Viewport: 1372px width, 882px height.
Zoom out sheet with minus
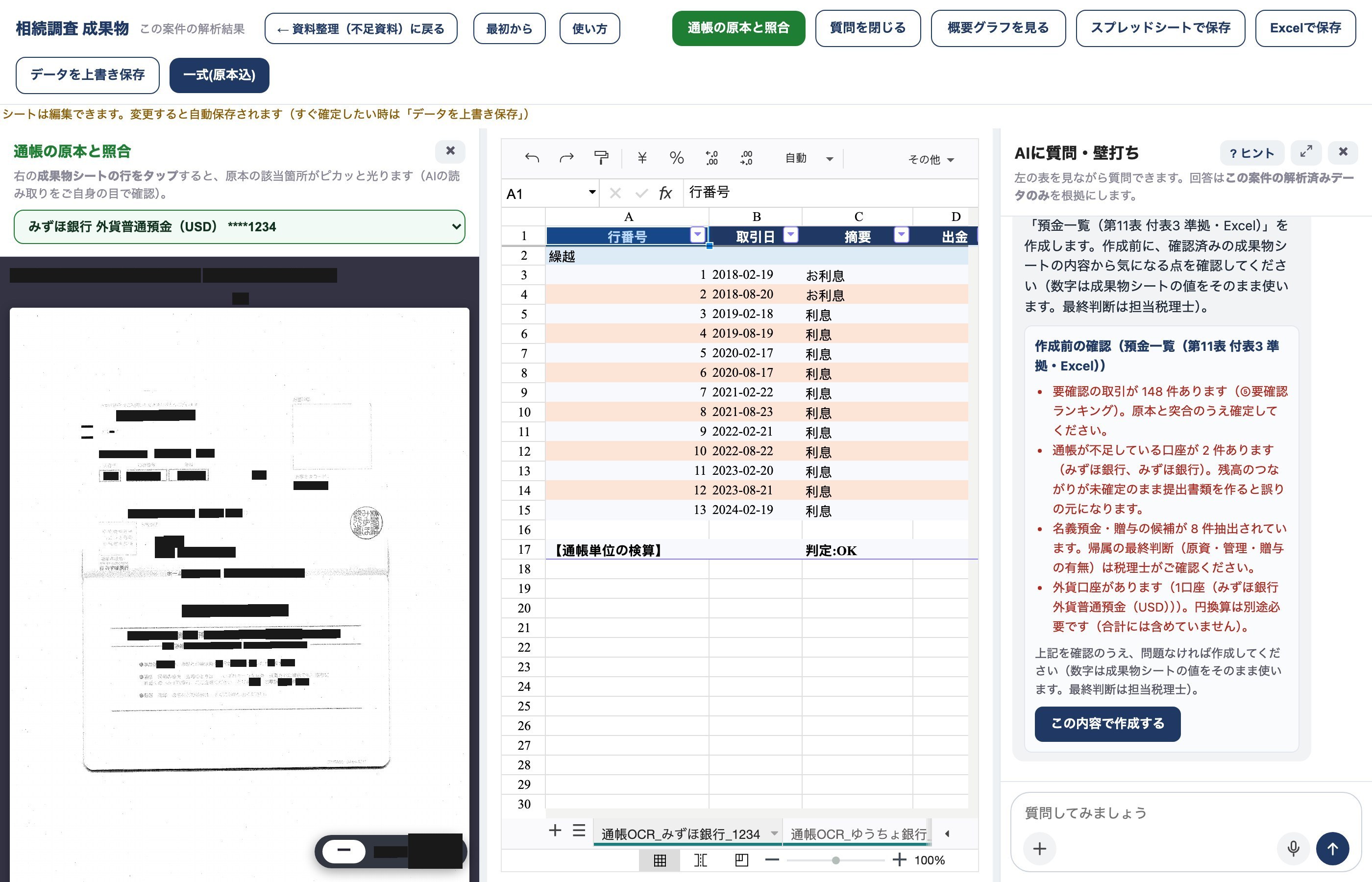click(772, 859)
